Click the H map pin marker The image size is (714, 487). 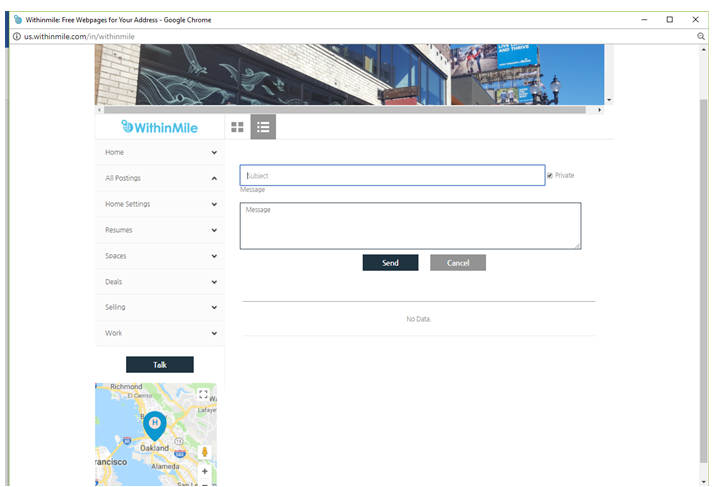[155, 425]
